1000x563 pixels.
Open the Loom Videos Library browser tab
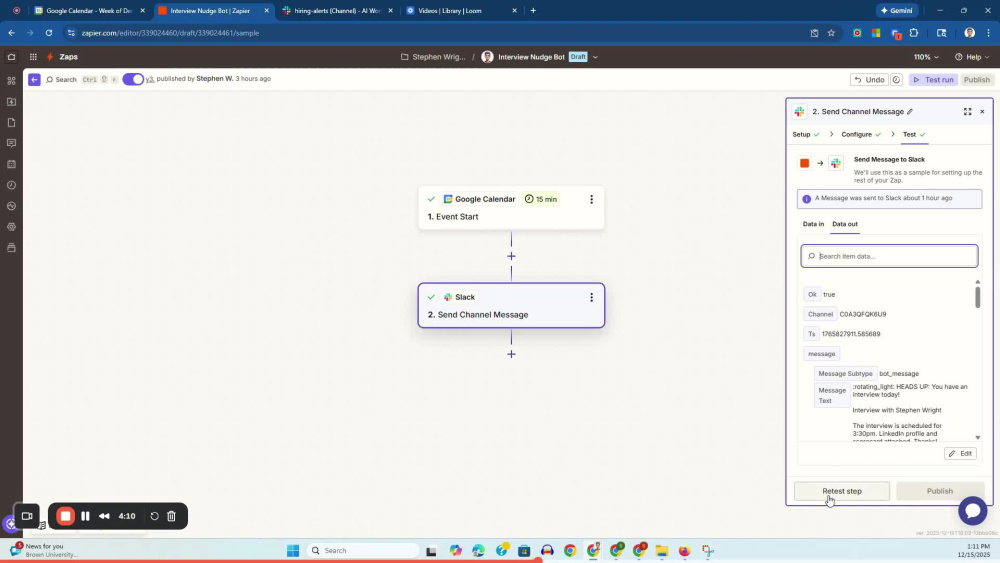click(462, 11)
